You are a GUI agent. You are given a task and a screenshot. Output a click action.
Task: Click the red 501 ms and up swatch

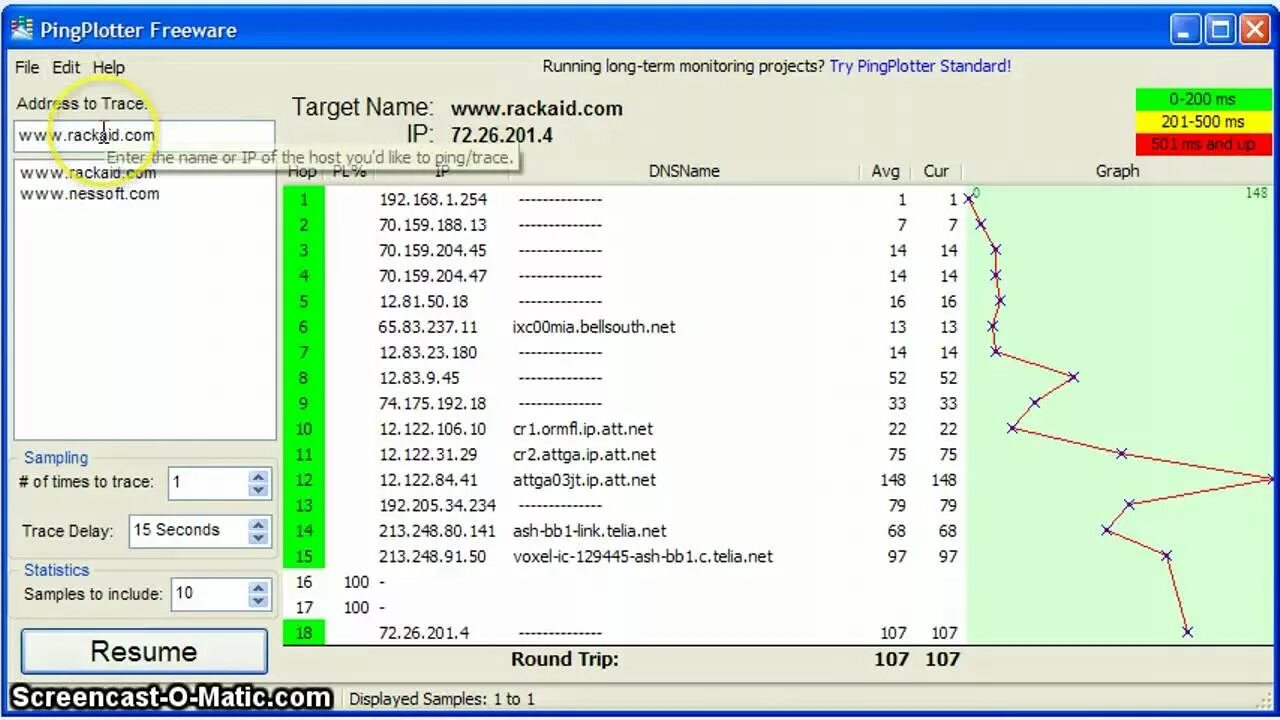pos(1203,144)
